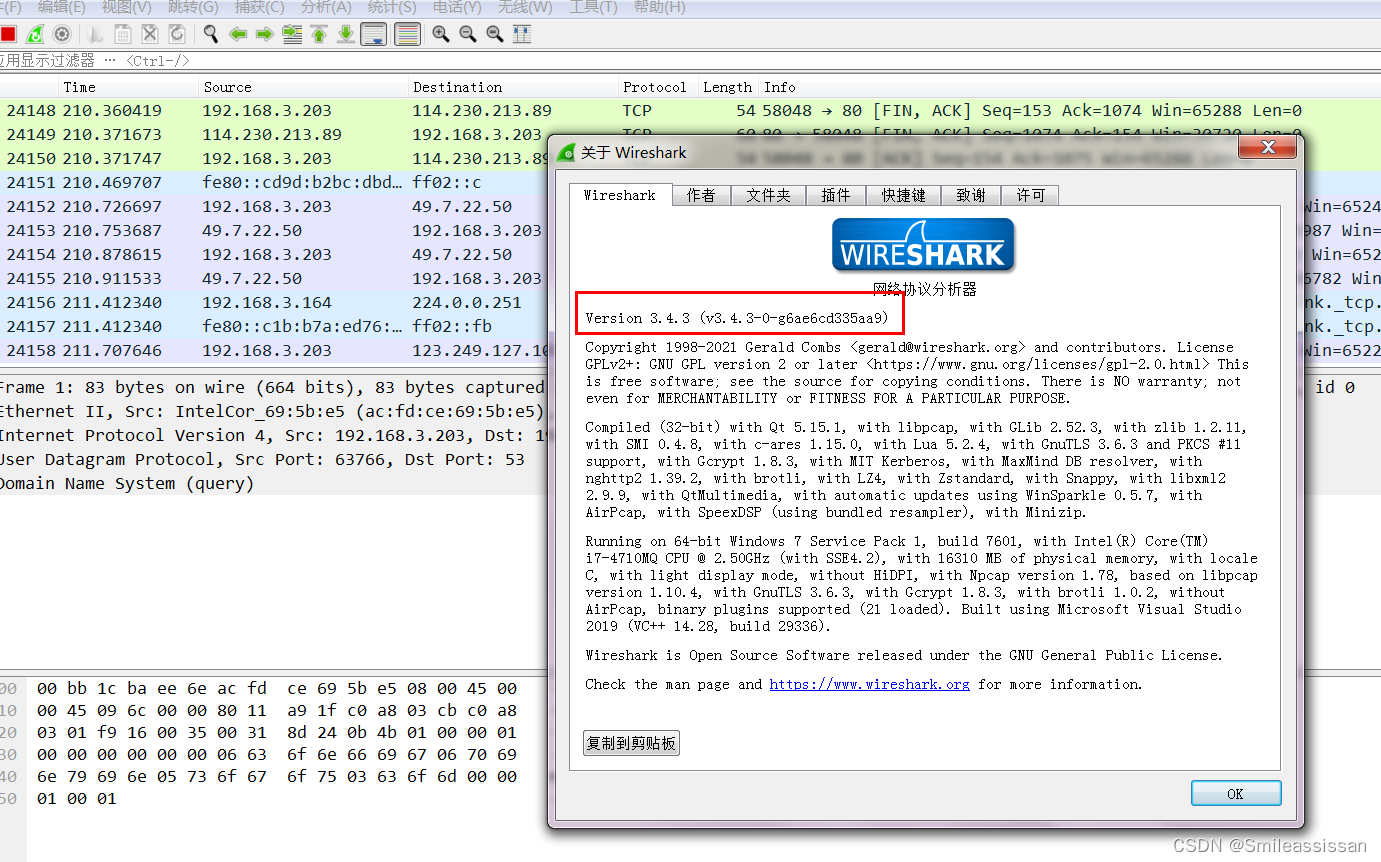Go back in packet history

(x=236, y=33)
